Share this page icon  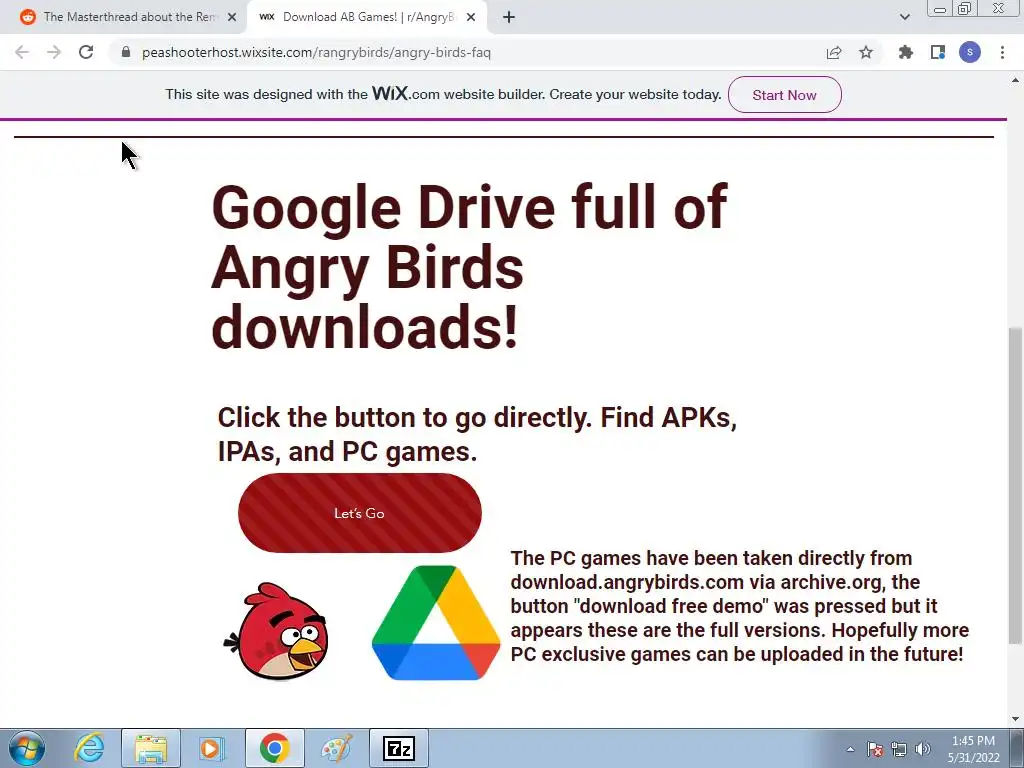pos(834,52)
